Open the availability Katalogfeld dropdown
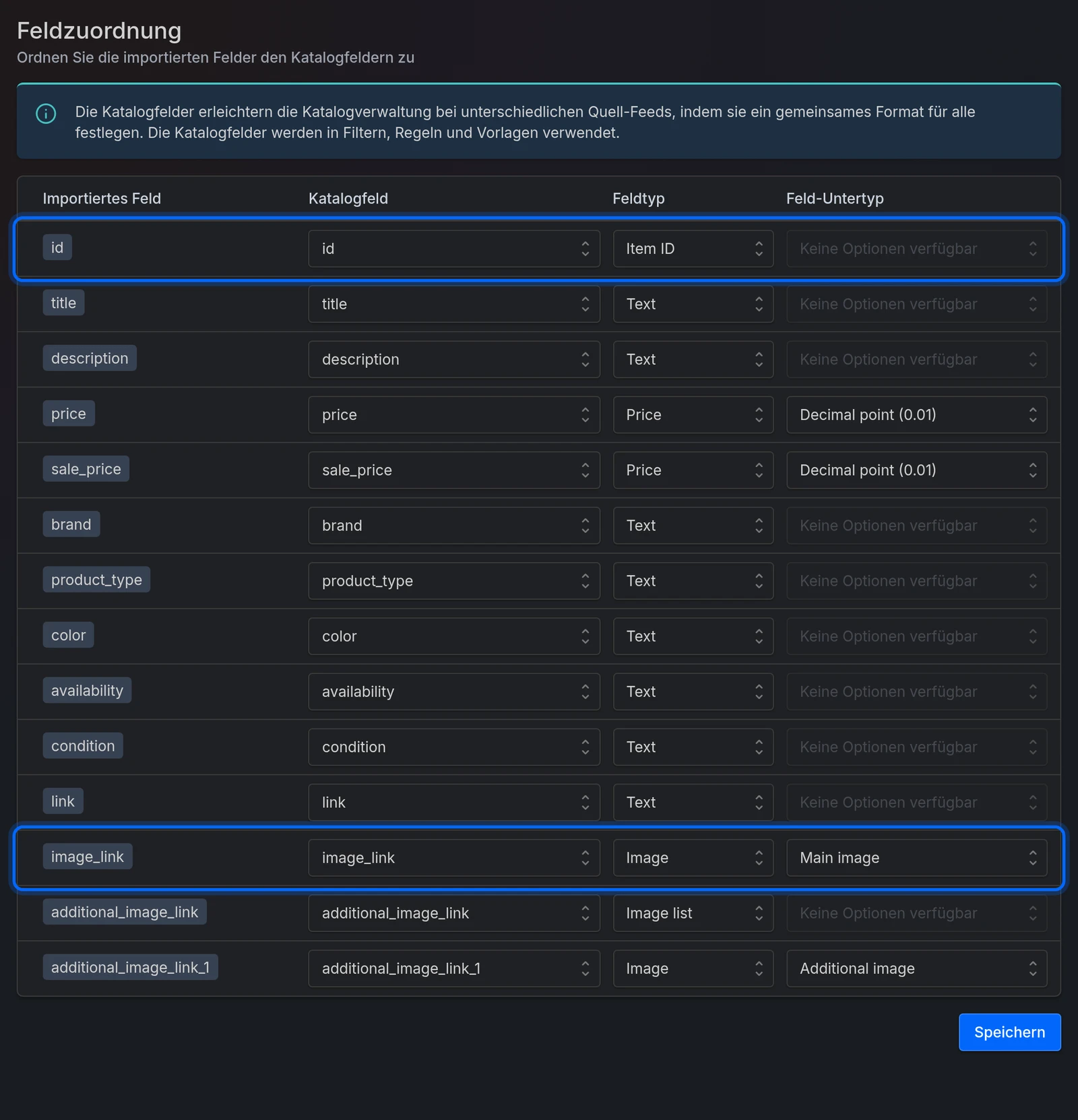 point(454,691)
